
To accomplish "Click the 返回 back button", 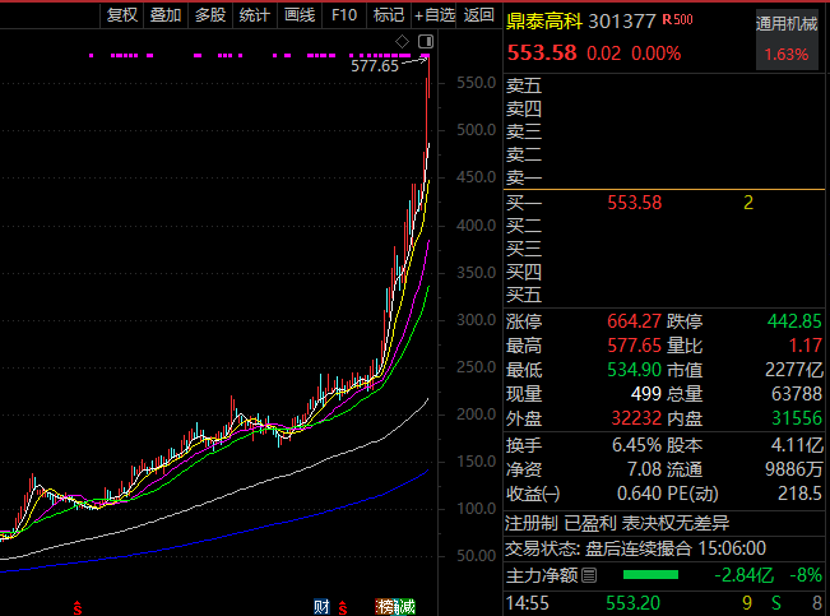I will (x=479, y=15).
